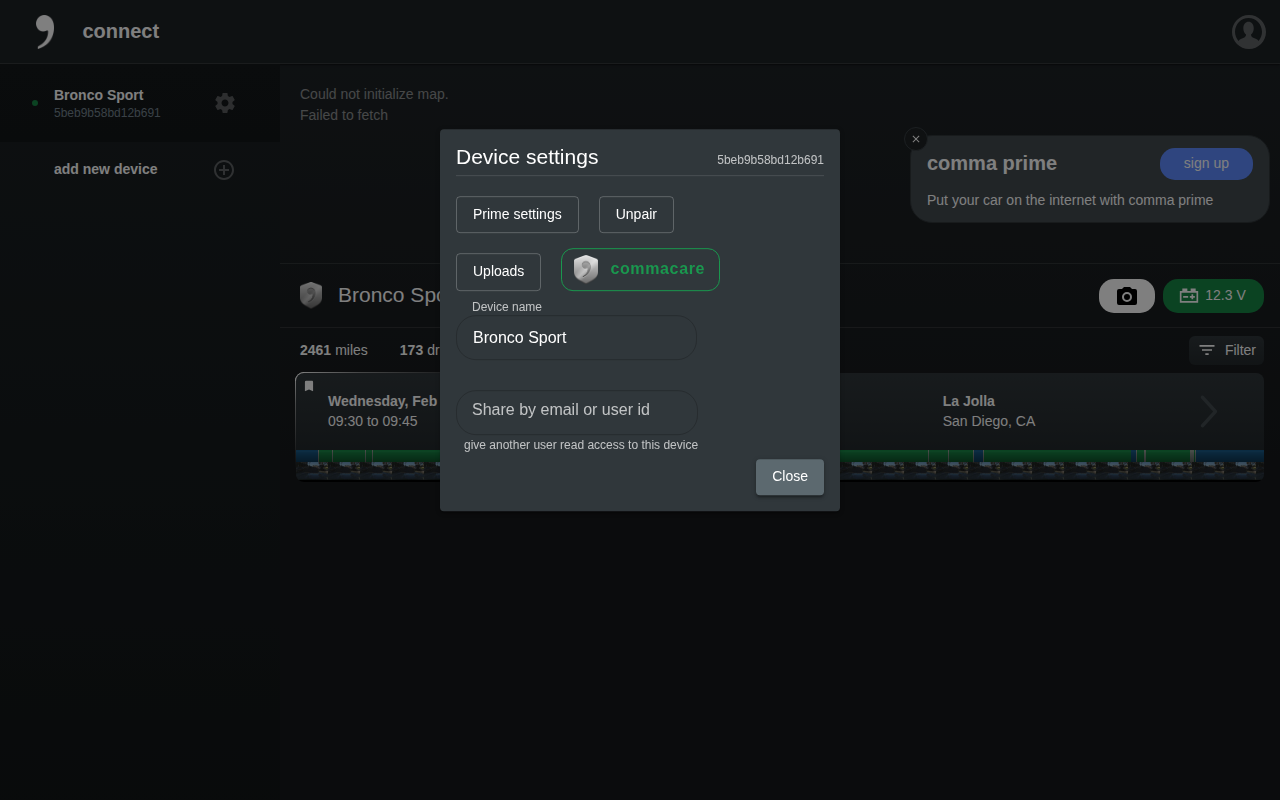
Task: Open the Uploads panel
Action: [498, 272]
